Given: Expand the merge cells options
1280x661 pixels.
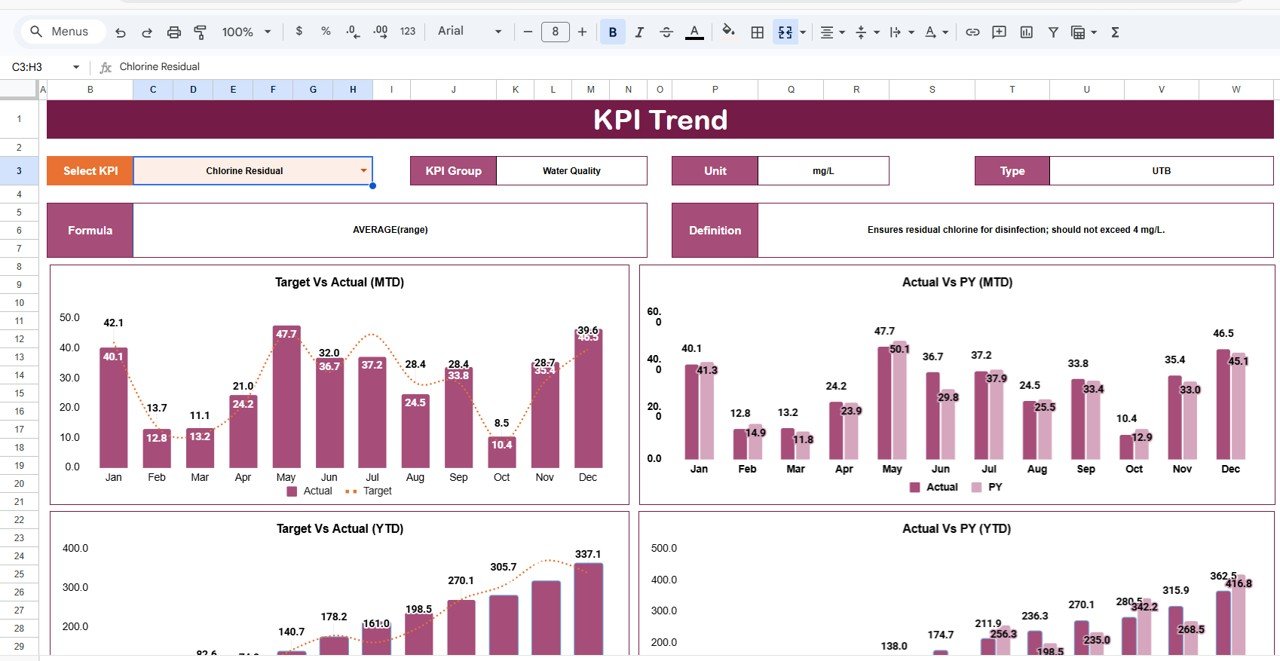Looking at the screenshot, I should [803, 31].
